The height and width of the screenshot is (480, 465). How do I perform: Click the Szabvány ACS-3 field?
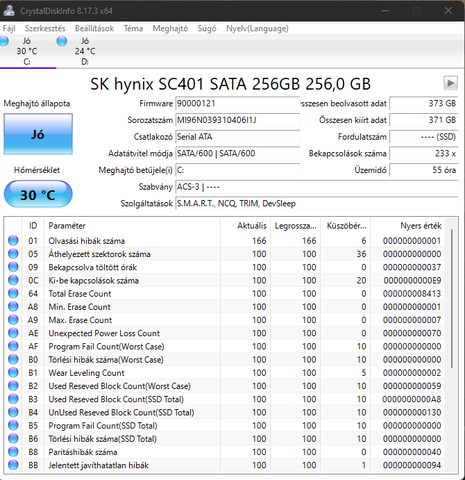(x=317, y=187)
